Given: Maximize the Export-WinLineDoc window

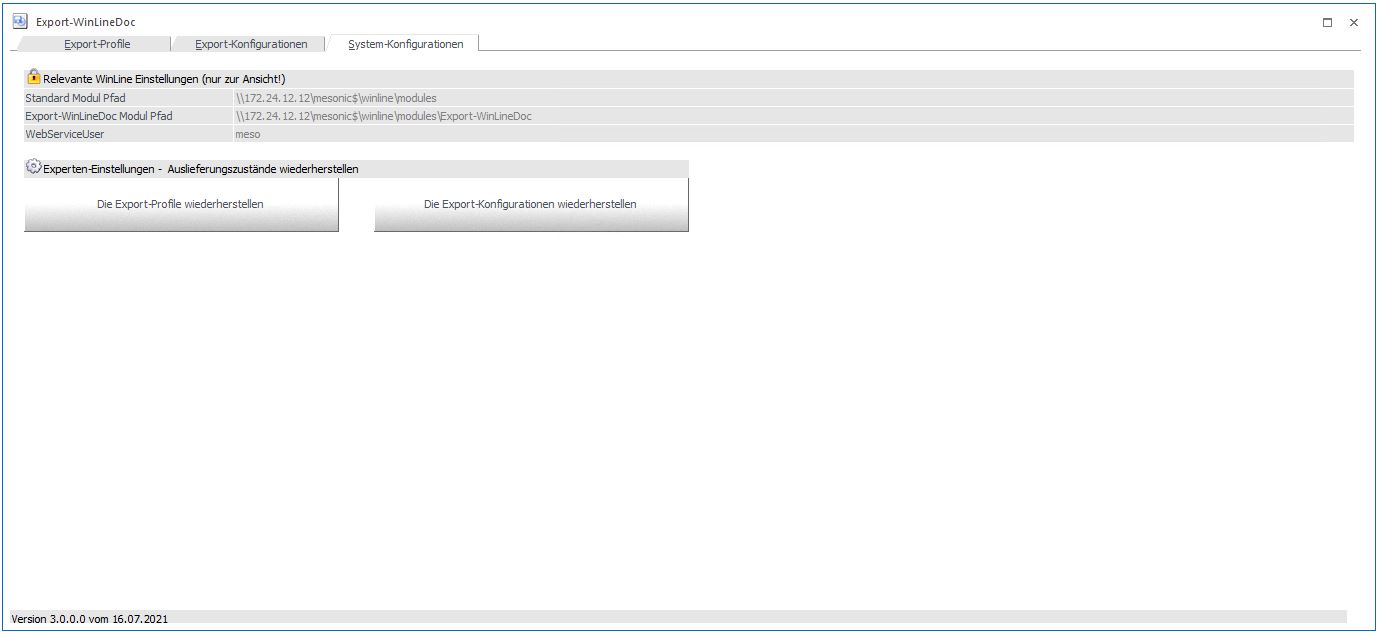Looking at the screenshot, I should [x=1327, y=22].
